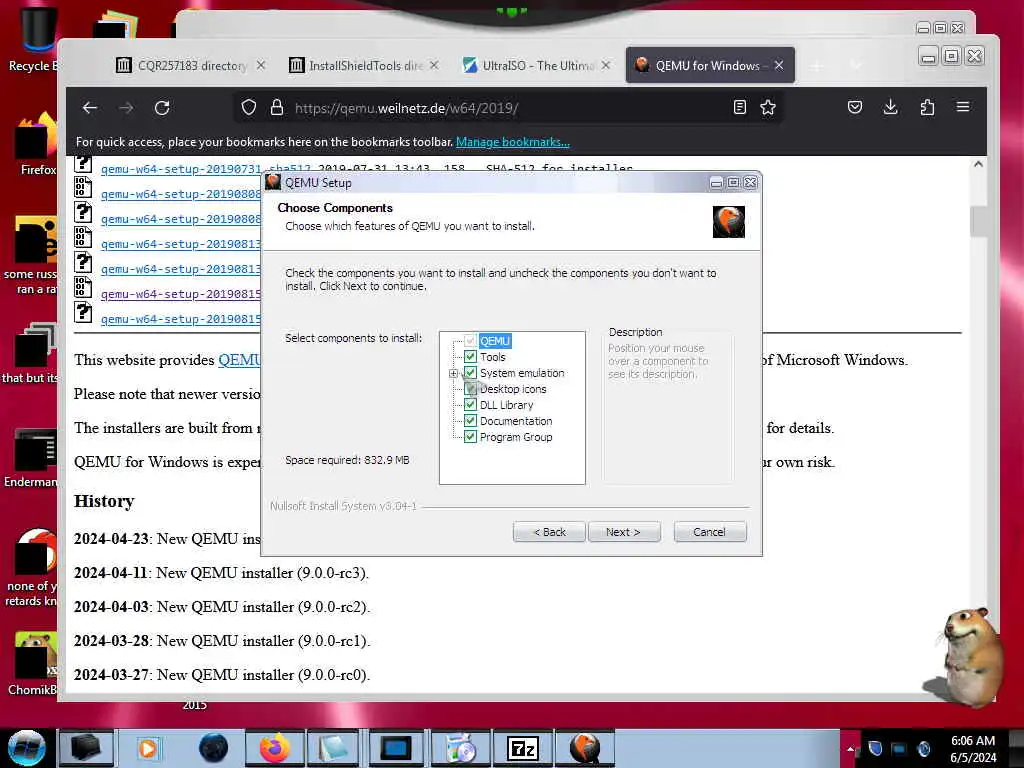The image size is (1024, 768).
Task: Uncheck the Tools component
Action: [470, 357]
